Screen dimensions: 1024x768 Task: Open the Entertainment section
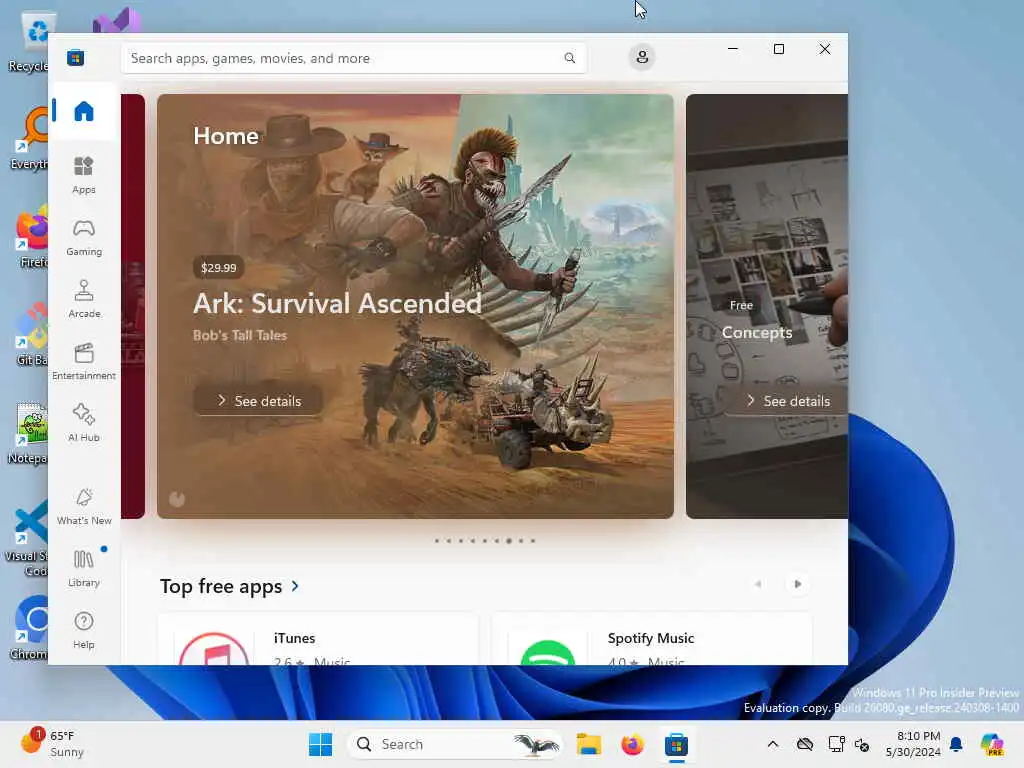(x=84, y=362)
